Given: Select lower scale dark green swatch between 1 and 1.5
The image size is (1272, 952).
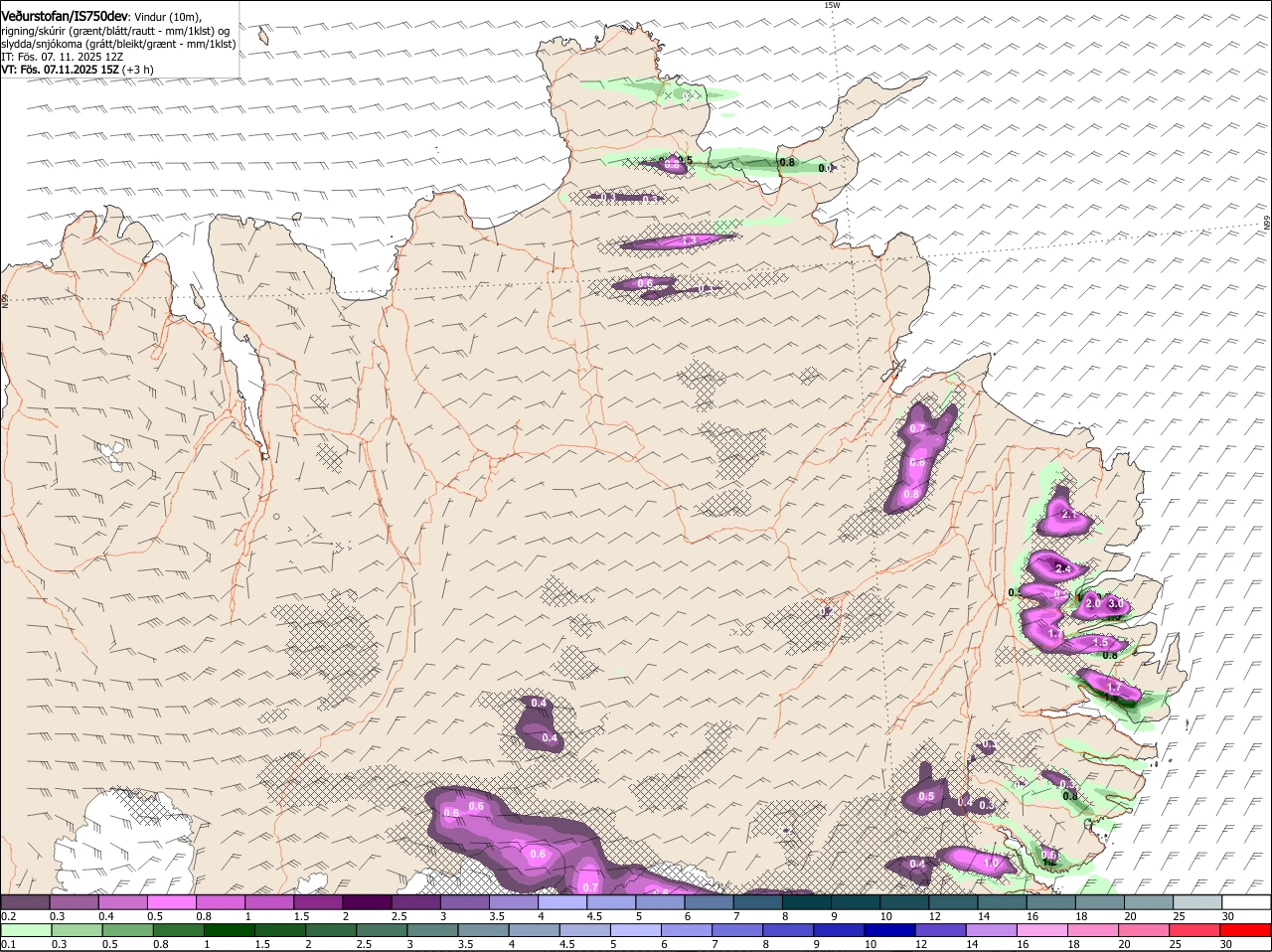Looking at the screenshot, I should pyautogui.click(x=230, y=931).
